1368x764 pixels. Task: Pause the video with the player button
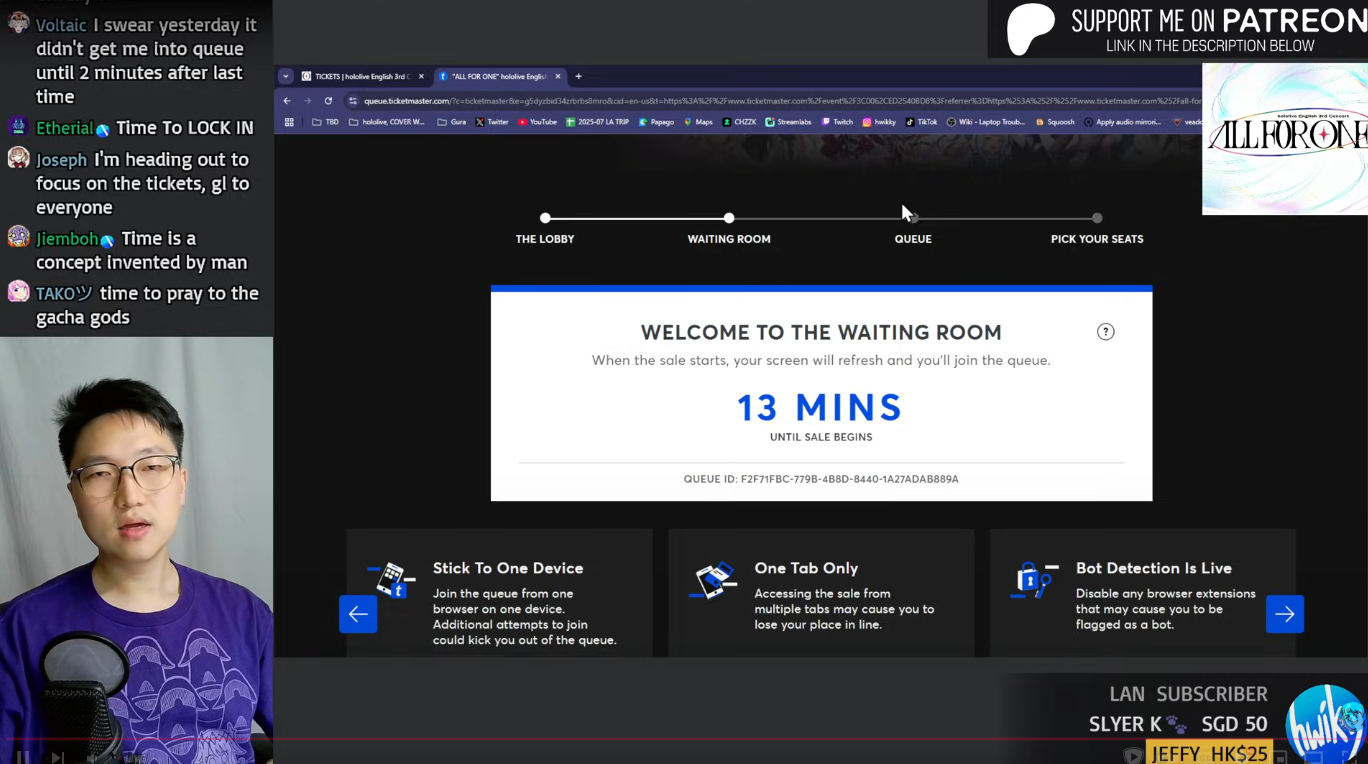tap(22, 757)
